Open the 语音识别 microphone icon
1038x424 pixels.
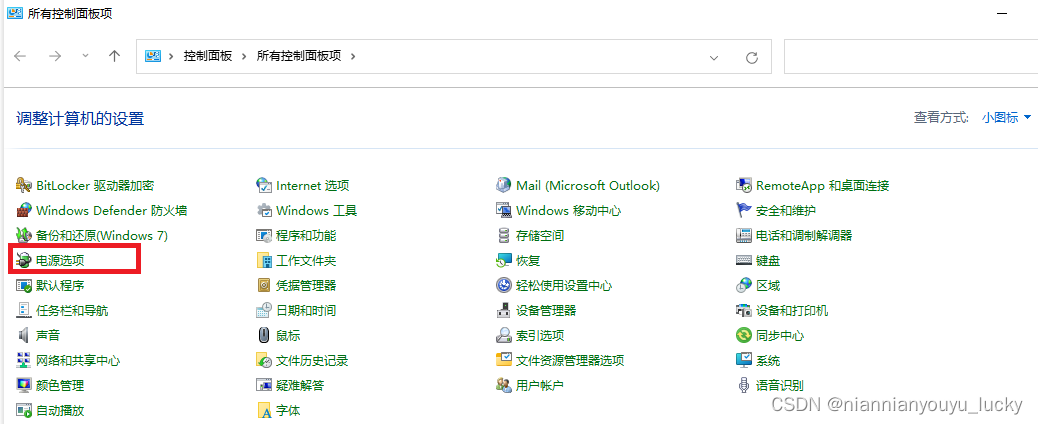[x=744, y=385]
